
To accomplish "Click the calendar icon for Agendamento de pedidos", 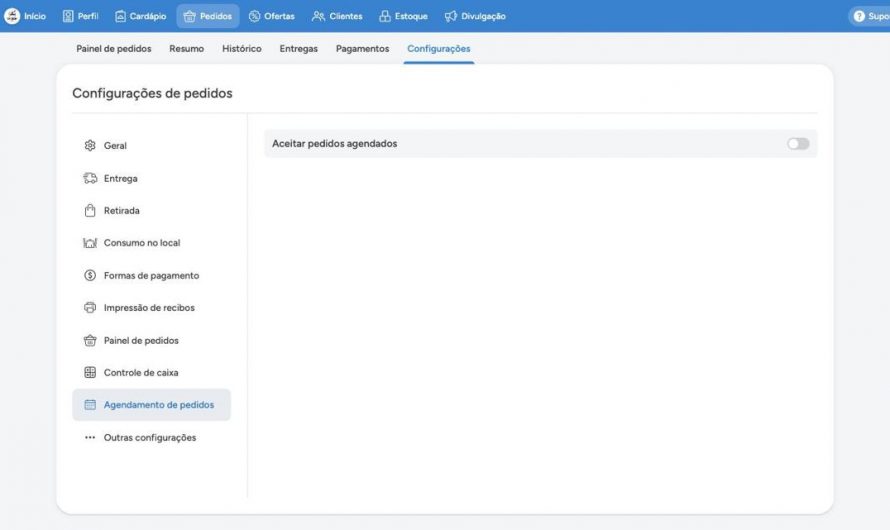I will click(90, 405).
